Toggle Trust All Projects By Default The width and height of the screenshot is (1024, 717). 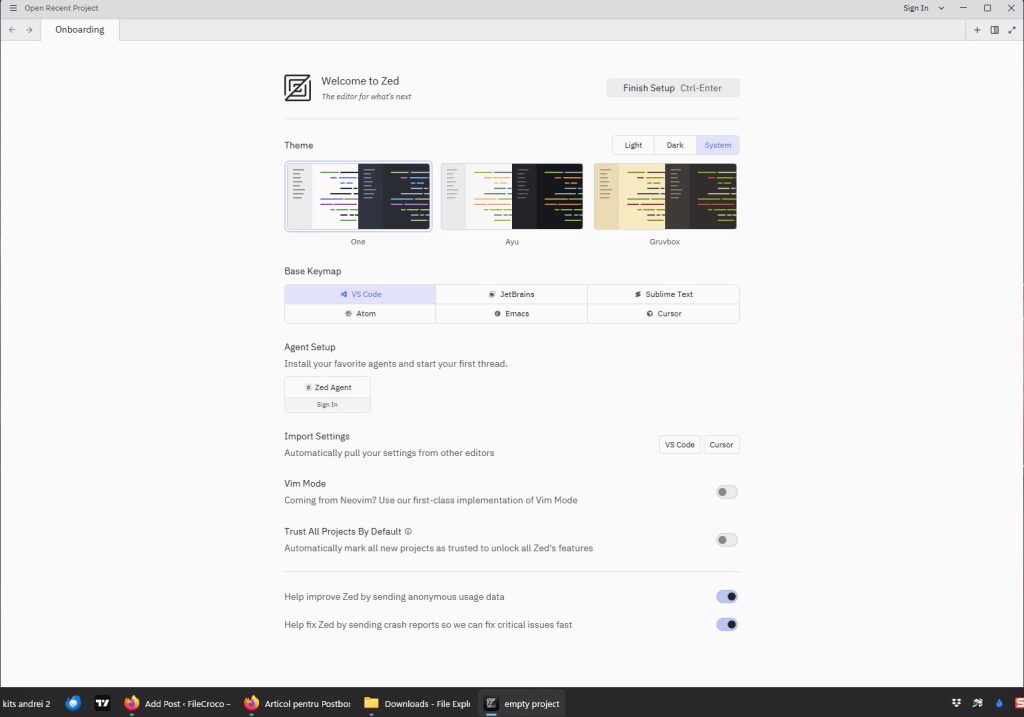(726, 540)
